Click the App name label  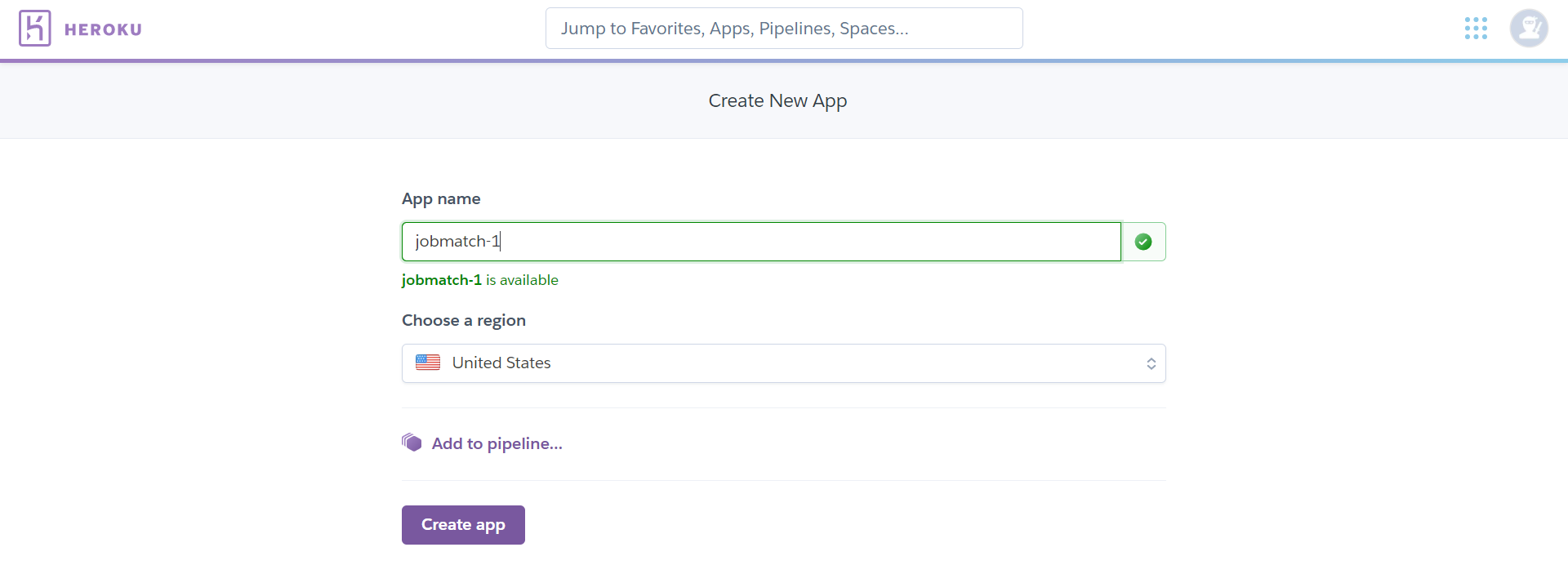(x=441, y=199)
